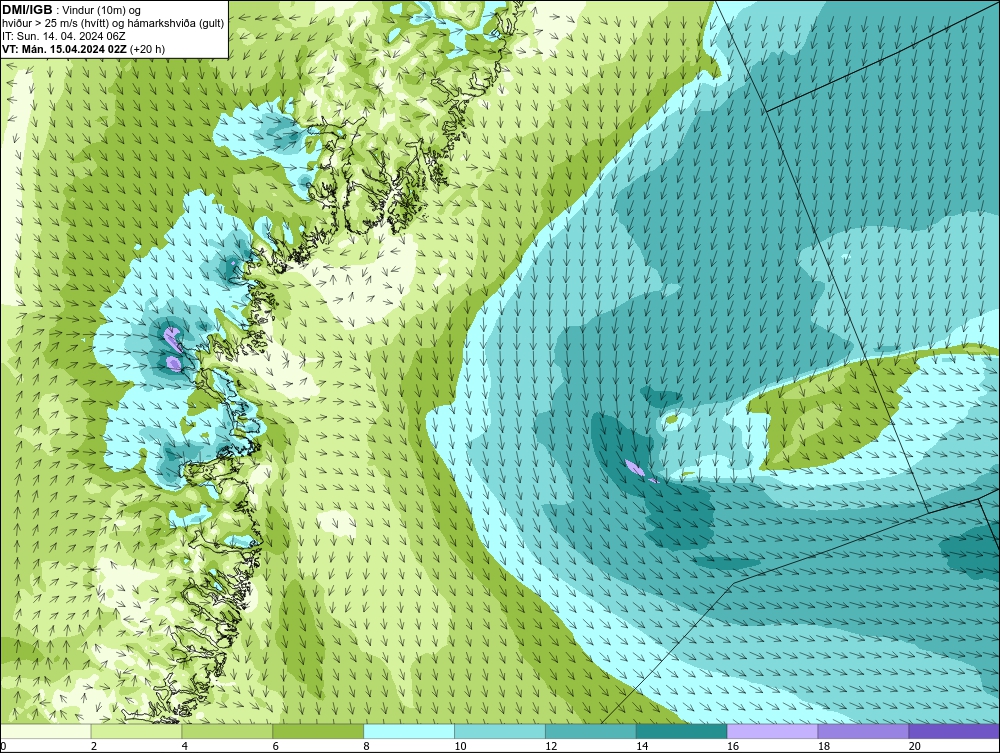Click the legend scale label "16"

(x=733, y=746)
